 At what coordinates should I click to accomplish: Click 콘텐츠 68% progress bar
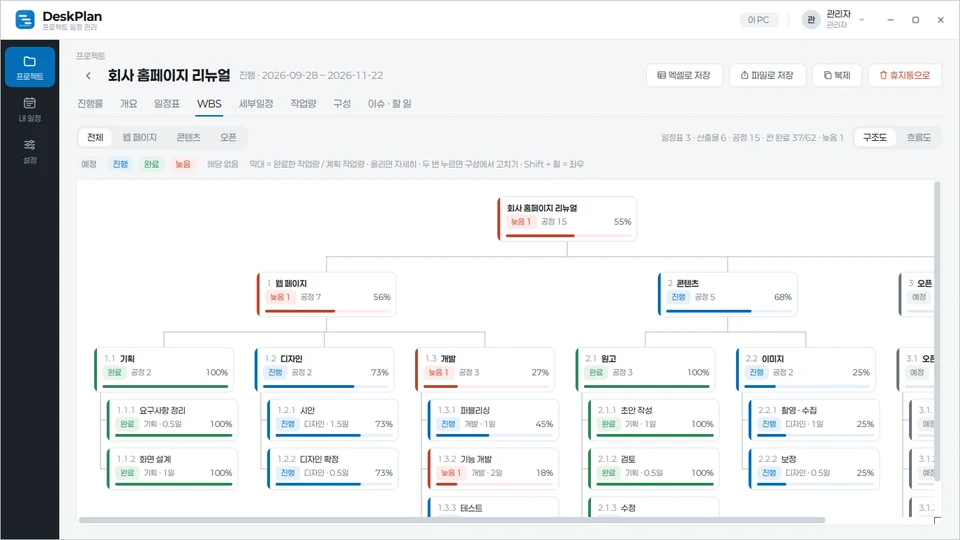click(729, 310)
